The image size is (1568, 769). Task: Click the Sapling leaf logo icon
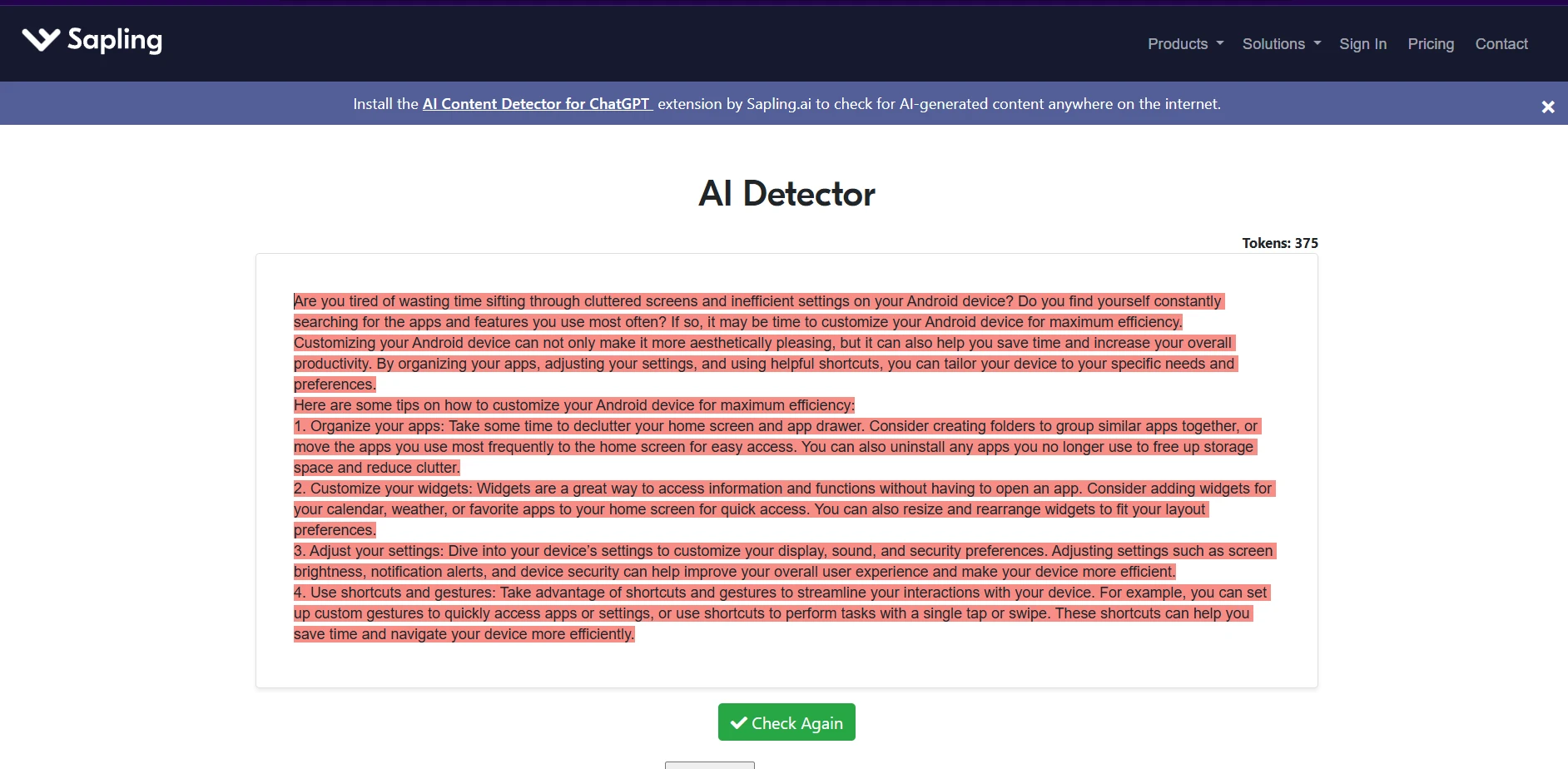42,38
